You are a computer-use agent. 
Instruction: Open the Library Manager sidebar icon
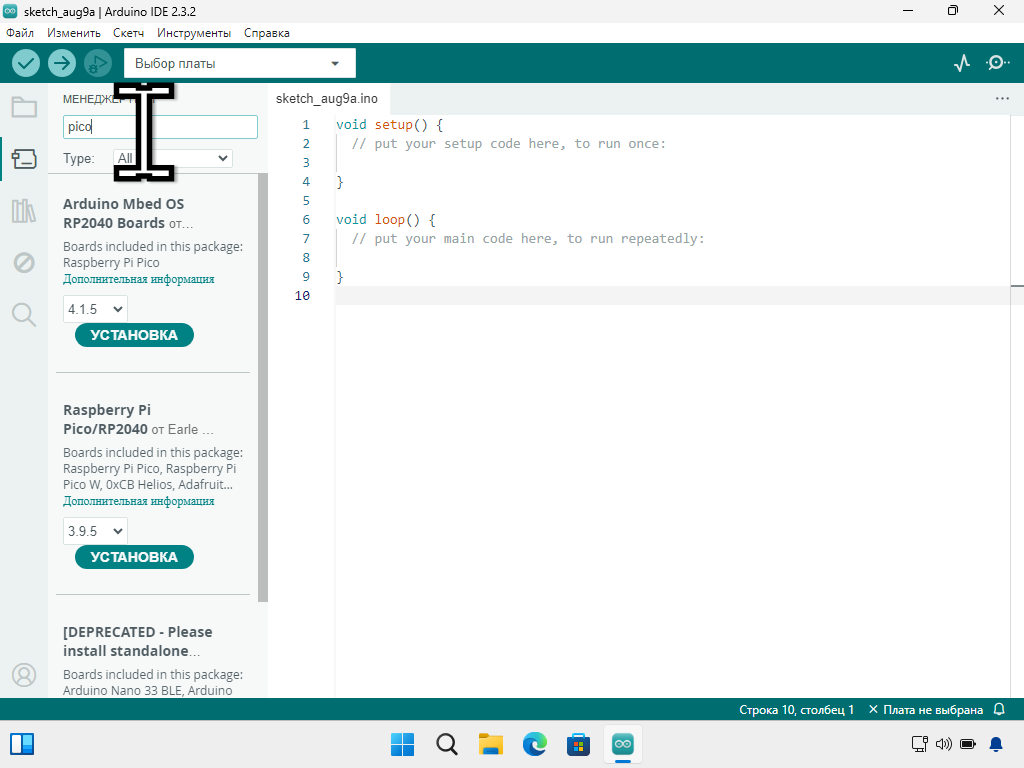[x=24, y=211]
